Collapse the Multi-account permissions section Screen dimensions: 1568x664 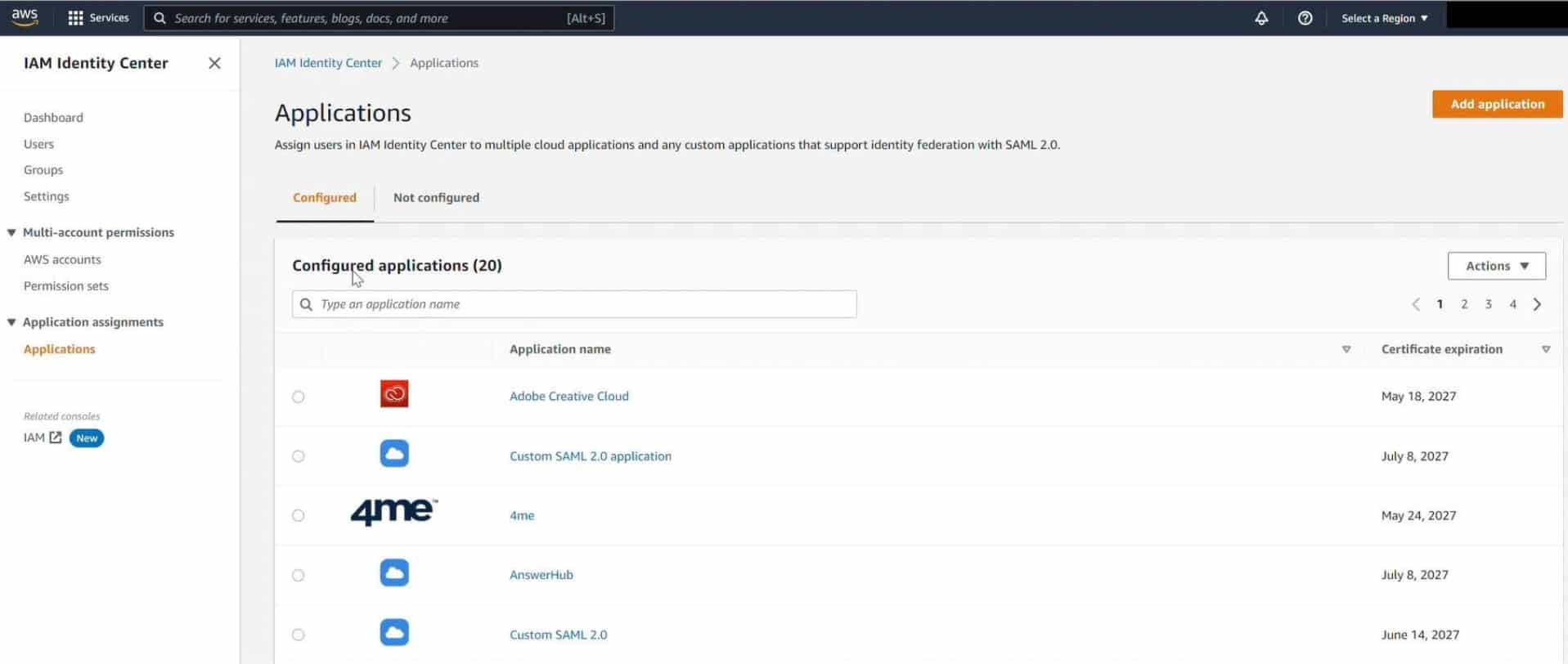click(x=11, y=232)
